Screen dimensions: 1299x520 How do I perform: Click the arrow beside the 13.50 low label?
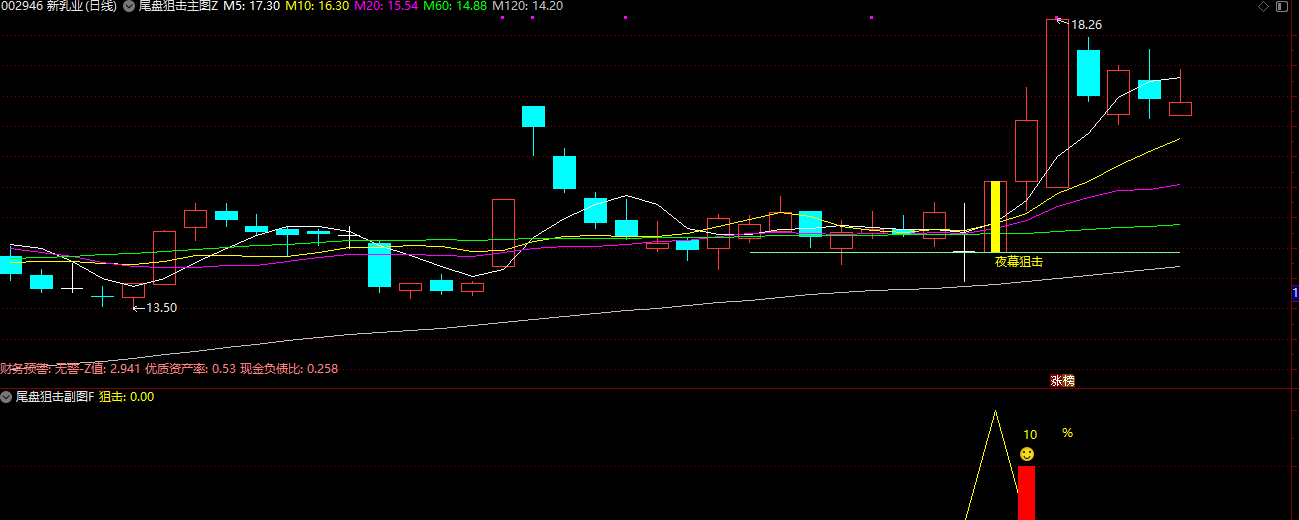[138, 308]
